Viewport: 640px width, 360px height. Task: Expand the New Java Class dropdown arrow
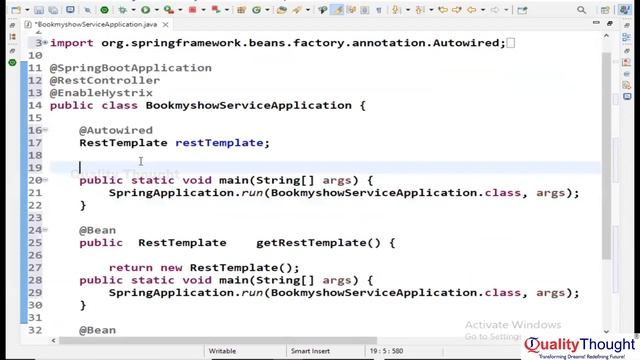[267, 10]
